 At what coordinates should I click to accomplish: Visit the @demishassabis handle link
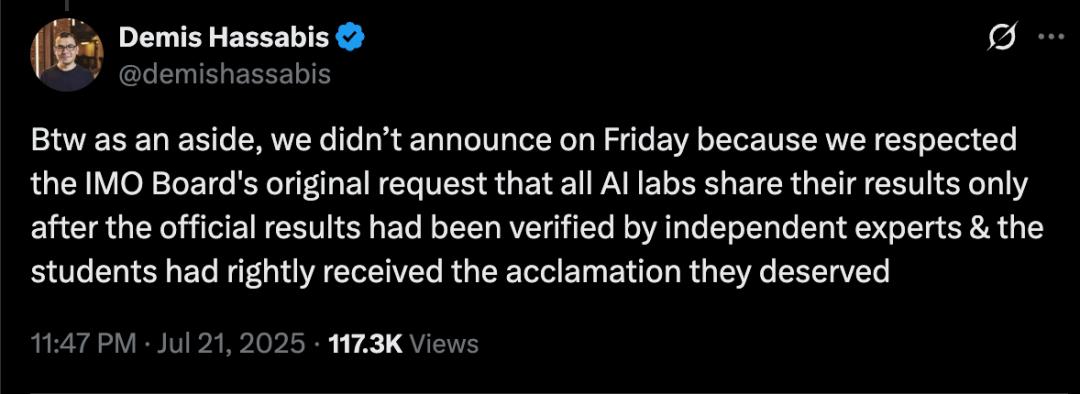pyautogui.click(x=225, y=74)
